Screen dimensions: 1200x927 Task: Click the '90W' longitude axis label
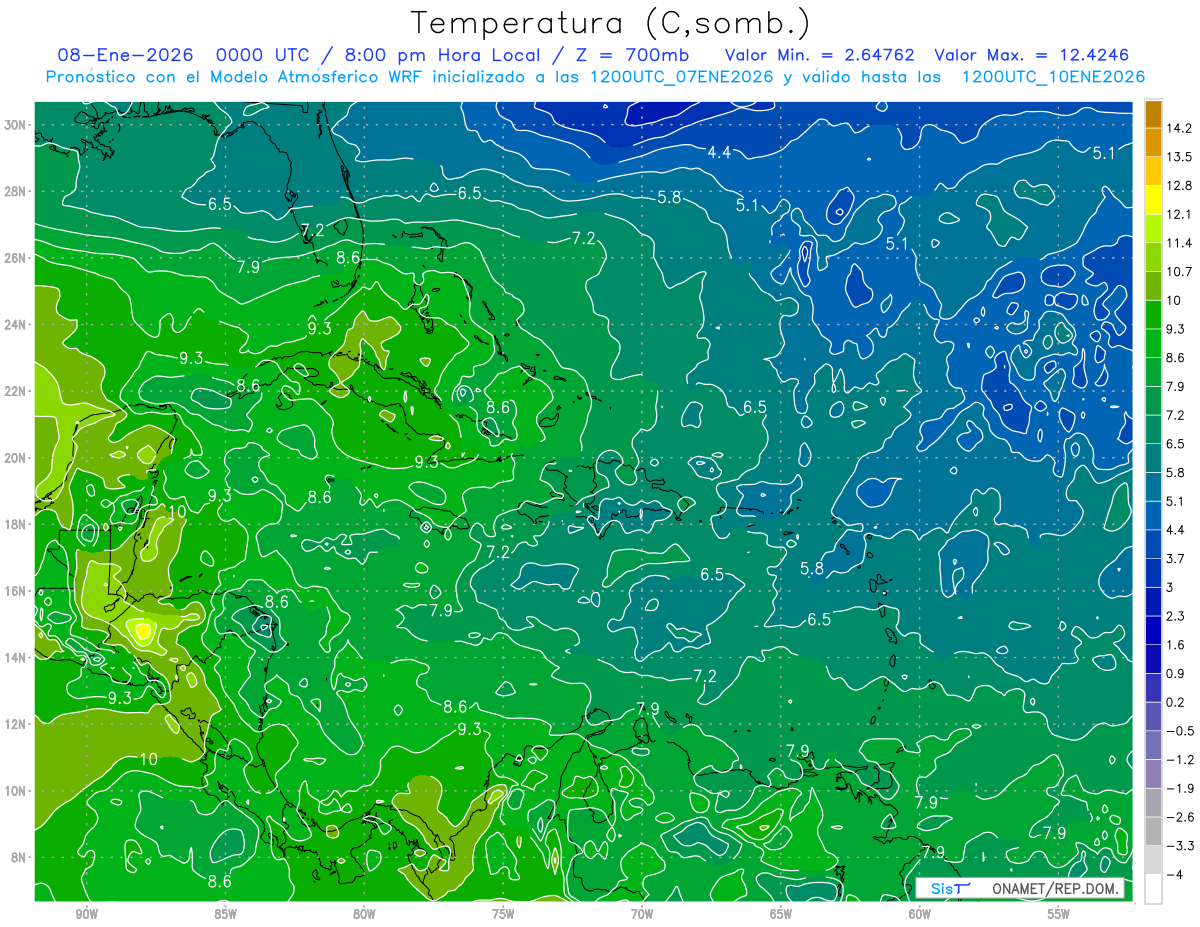pos(86,914)
